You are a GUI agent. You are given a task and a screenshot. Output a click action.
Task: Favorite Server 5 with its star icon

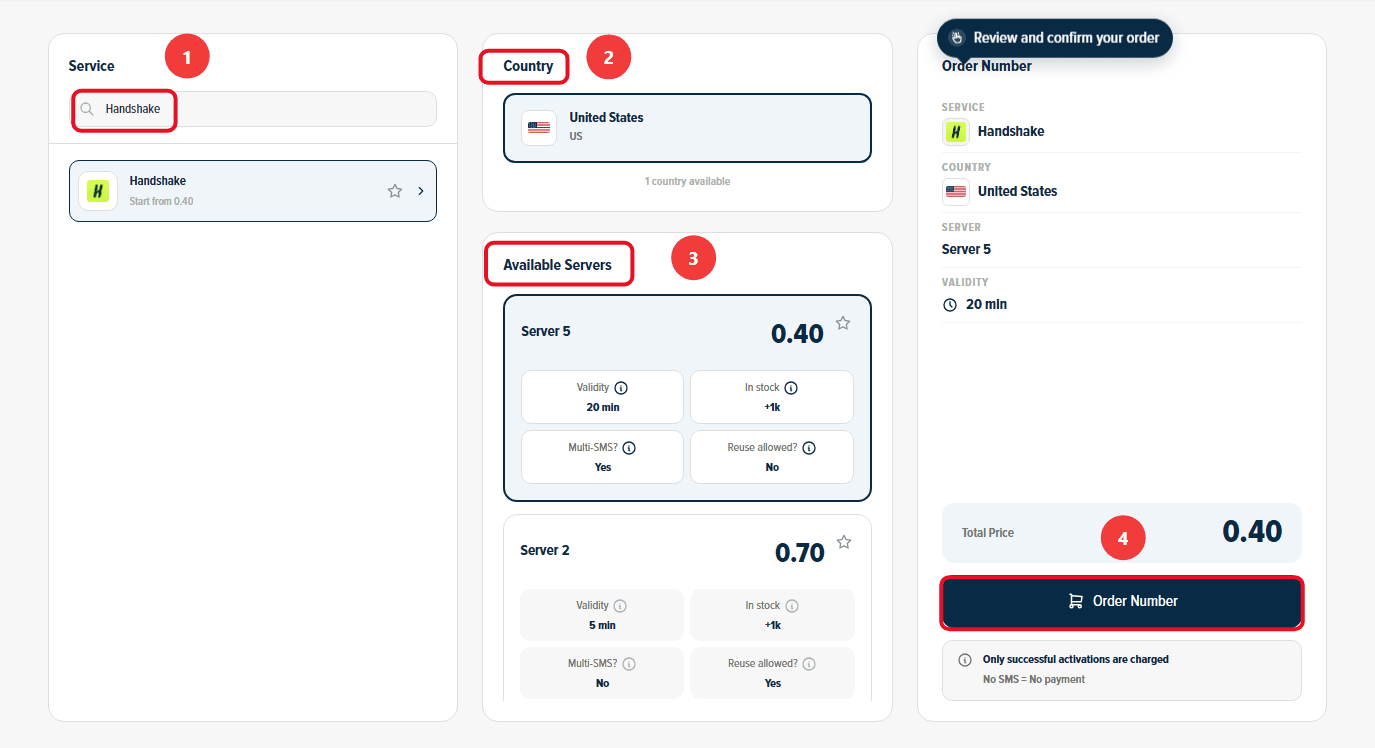(x=843, y=323)
